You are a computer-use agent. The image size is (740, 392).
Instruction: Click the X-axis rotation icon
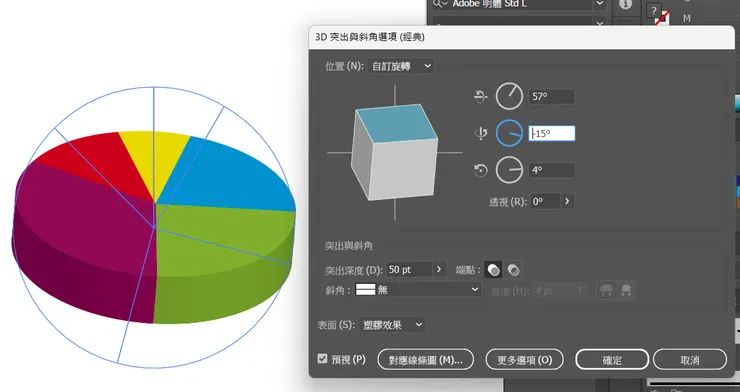coord(480,96)
